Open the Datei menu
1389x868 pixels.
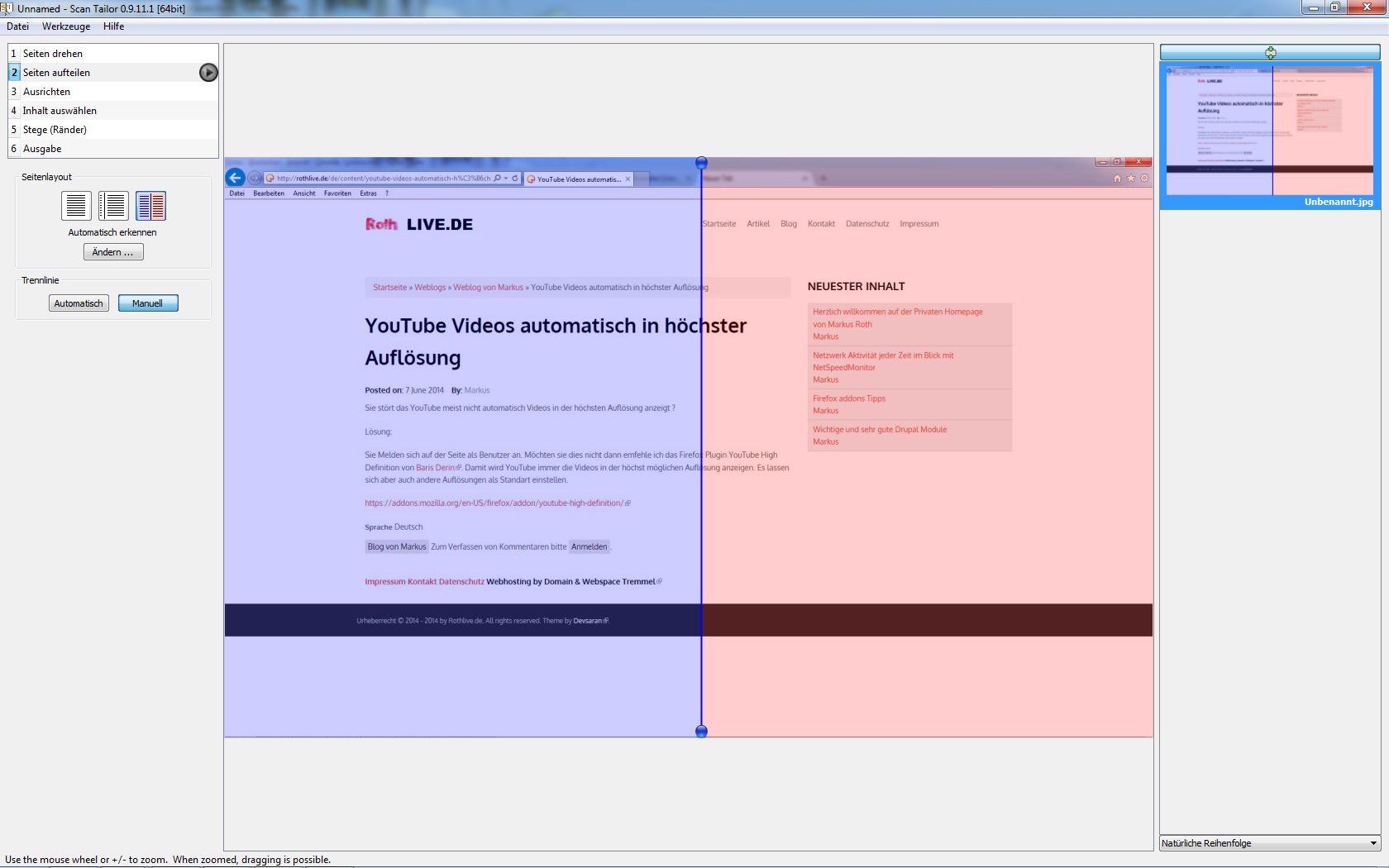[x=17, y=26]
